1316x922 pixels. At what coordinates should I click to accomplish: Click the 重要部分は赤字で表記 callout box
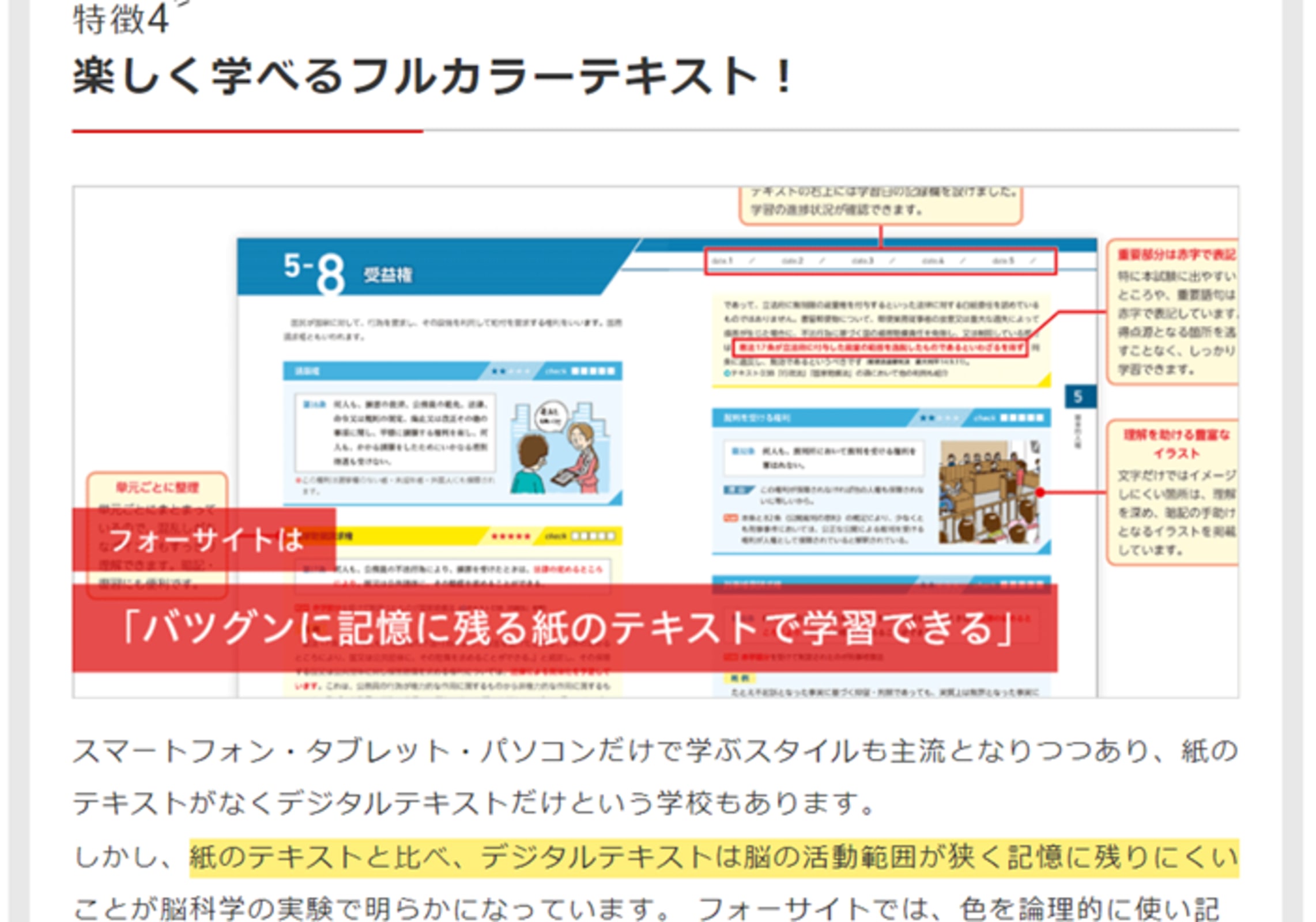(x=1172, y=311)
